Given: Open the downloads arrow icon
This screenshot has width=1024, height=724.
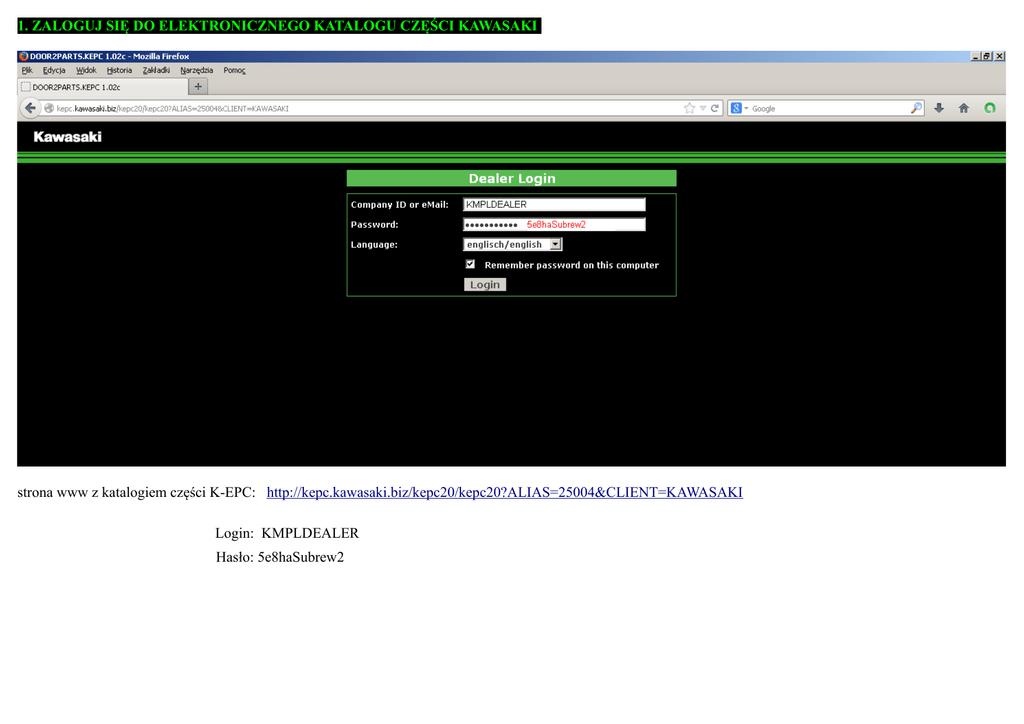Looking at the screenshot, I should point(940,108).
